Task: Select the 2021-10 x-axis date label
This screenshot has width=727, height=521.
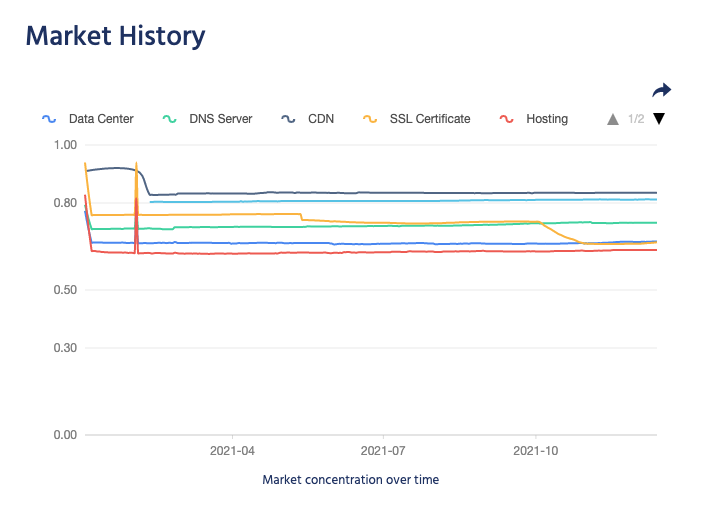Action: coord(535,451)
